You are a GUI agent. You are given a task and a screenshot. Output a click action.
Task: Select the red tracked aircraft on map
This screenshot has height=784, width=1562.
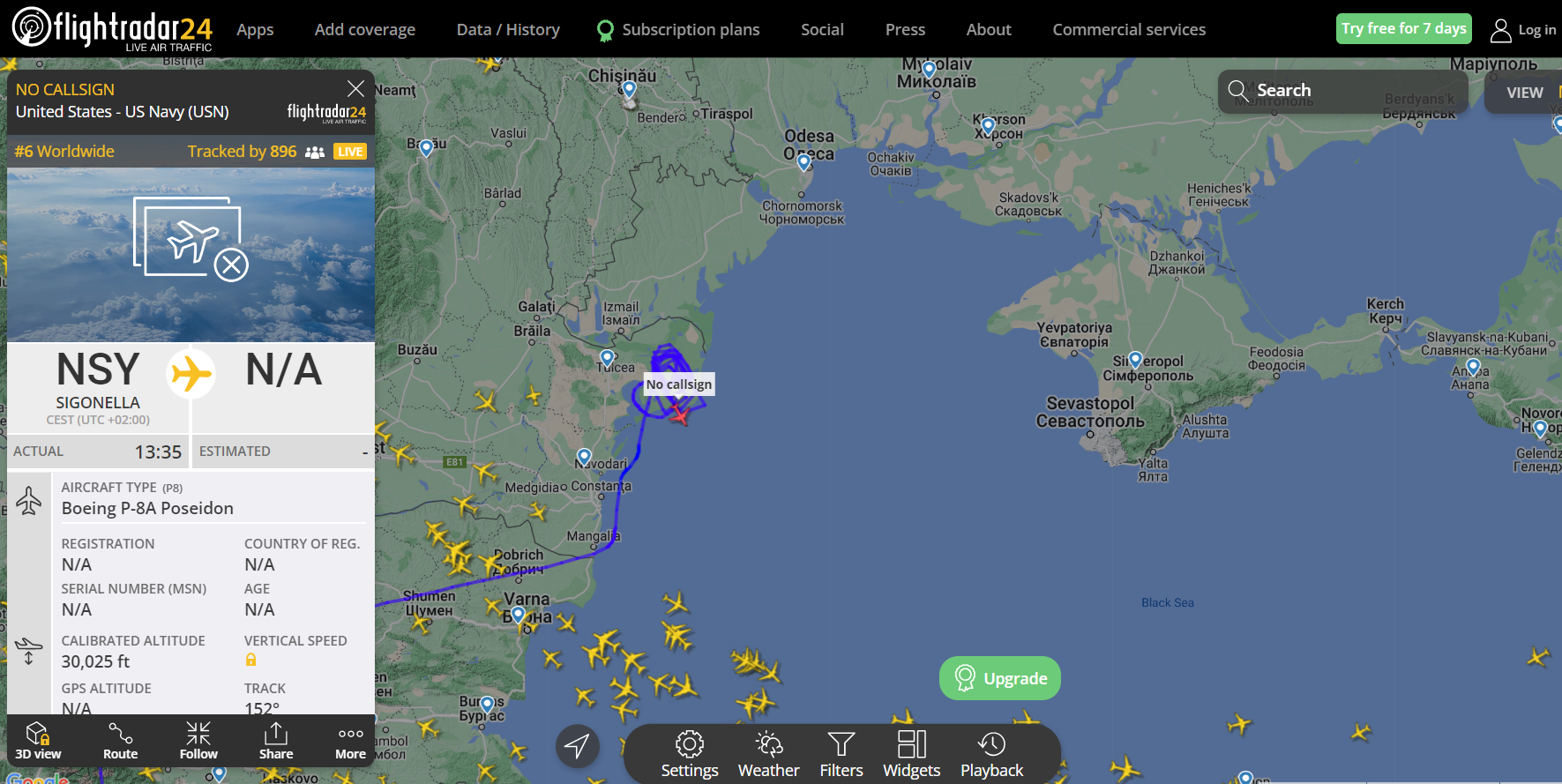click(x=680, y=413)
